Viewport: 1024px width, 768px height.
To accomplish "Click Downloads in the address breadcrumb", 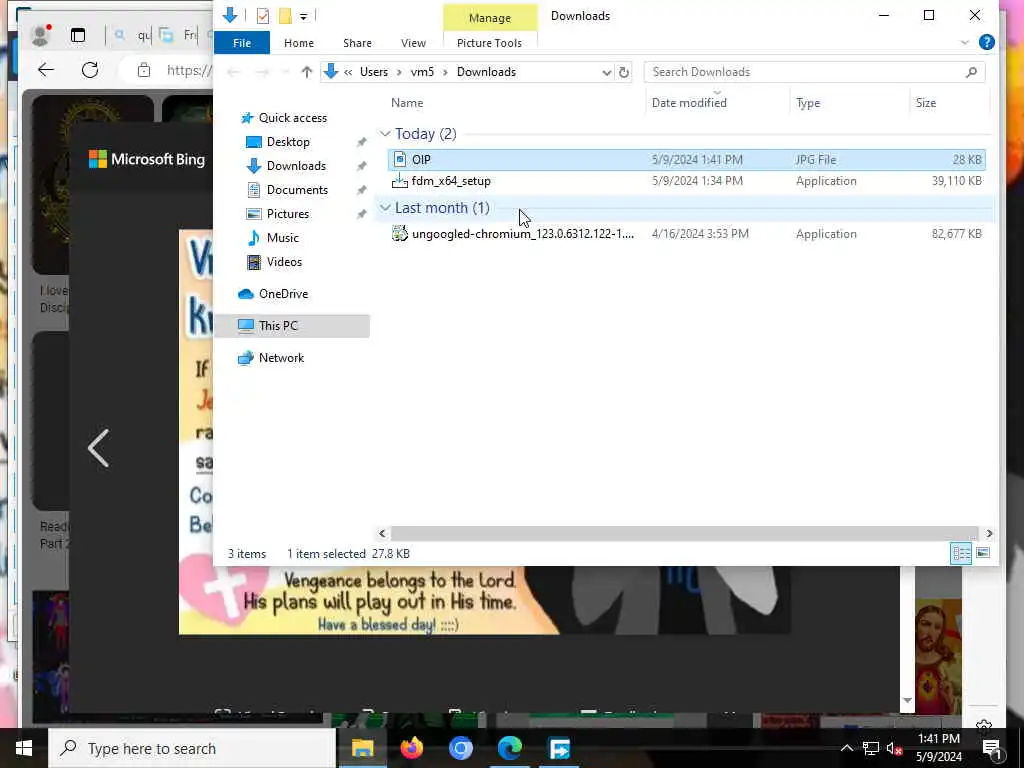I will click(486, 72).
